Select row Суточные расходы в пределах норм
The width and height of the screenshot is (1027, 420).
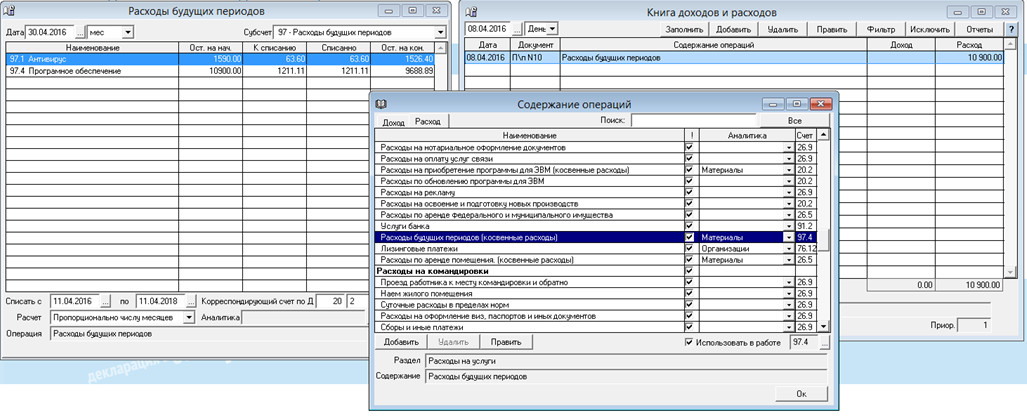(596, 305)
